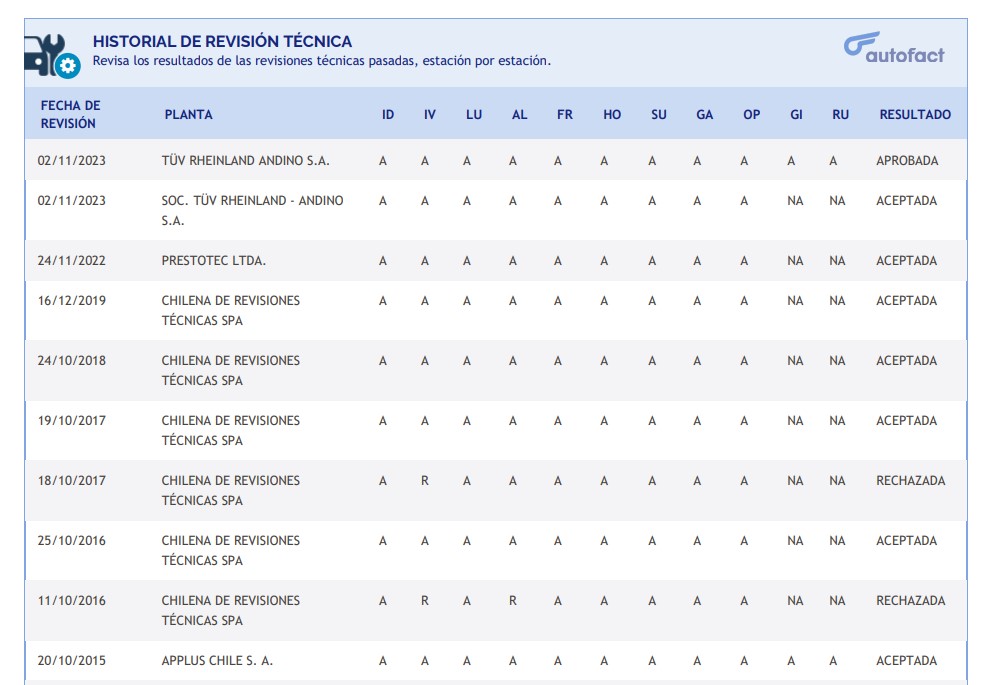Click the FECHA DE REVISIÓN column header
This screenshot has height=685, width=988.
click(70, 114)
